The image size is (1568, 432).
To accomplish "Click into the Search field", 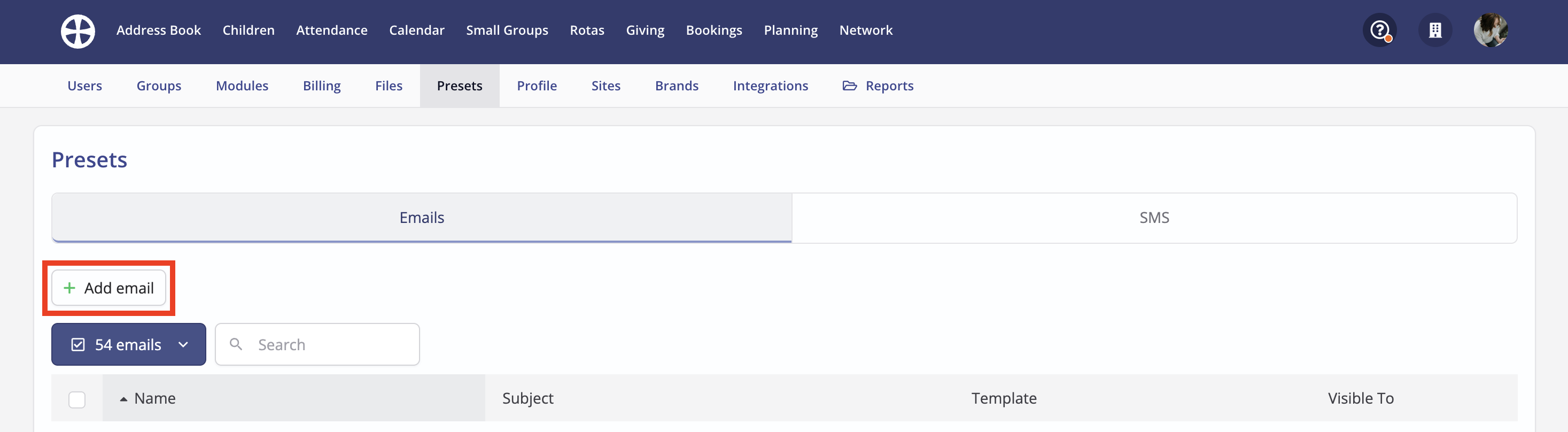I will pyautogui.click(x=317, y=344).
